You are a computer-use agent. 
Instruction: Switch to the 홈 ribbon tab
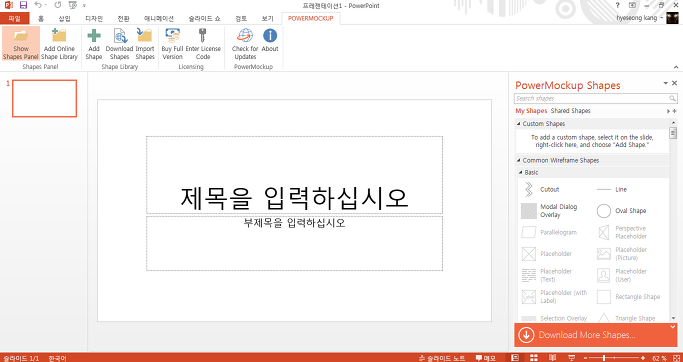tap(41, 18)
